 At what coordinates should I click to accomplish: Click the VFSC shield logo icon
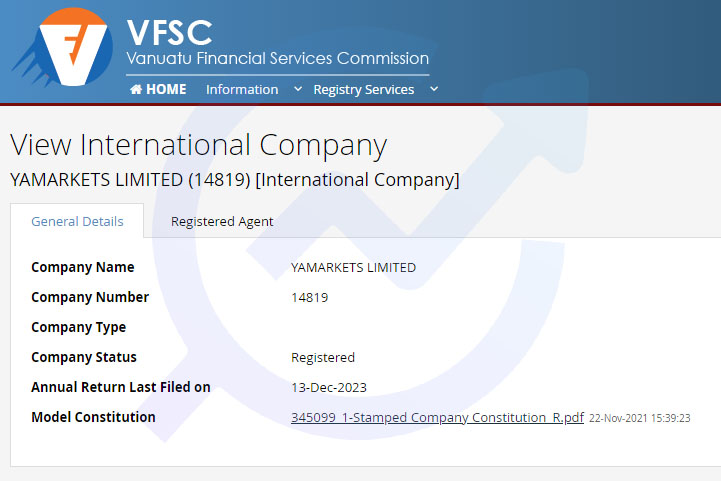point(64,47)
